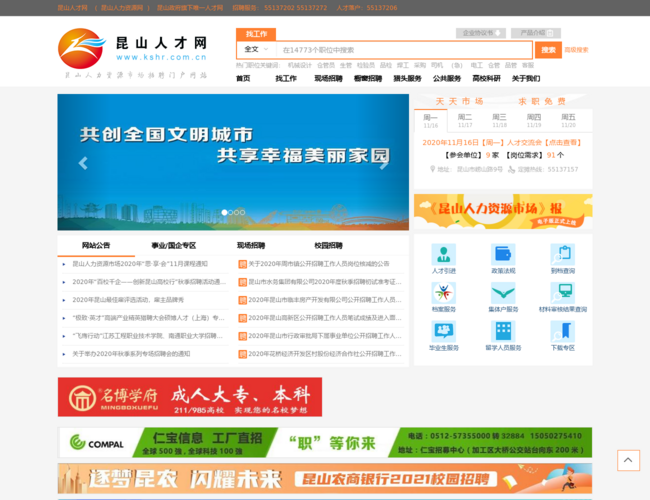Click orange icon beside 昆山市水务集团 notice

click(243, 282)
